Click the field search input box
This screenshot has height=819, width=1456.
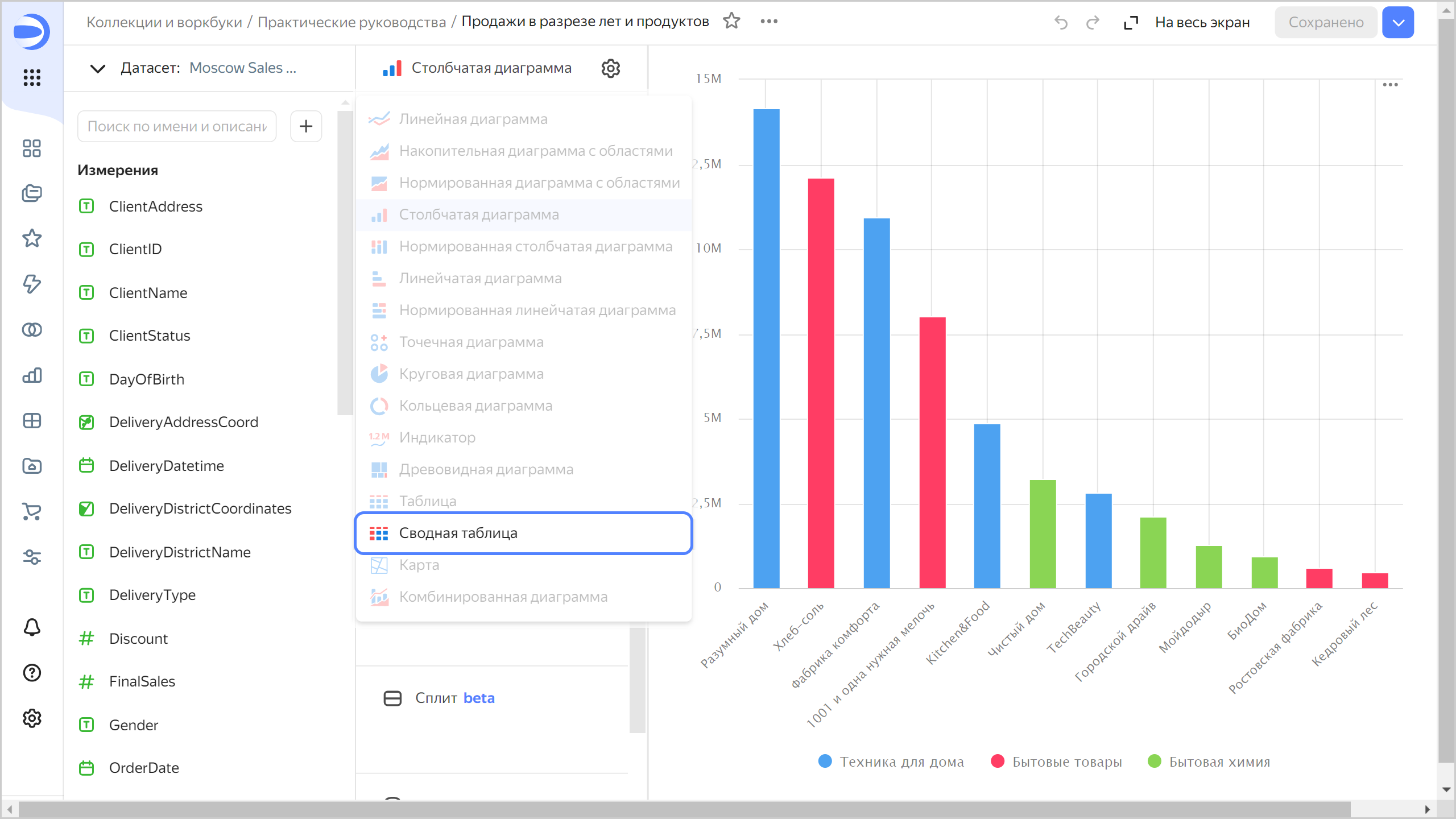(177, 126)
